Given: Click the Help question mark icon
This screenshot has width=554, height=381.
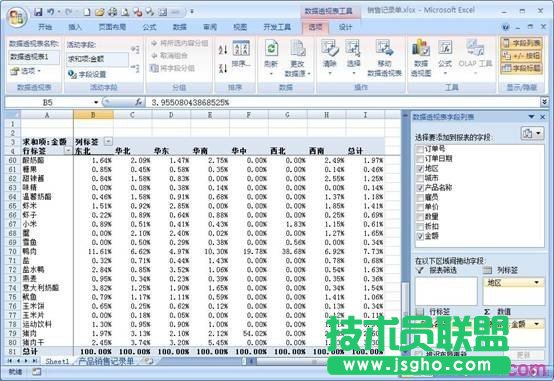Looking at the screenshot, I should pyautogui.click(x=506, y=27).
